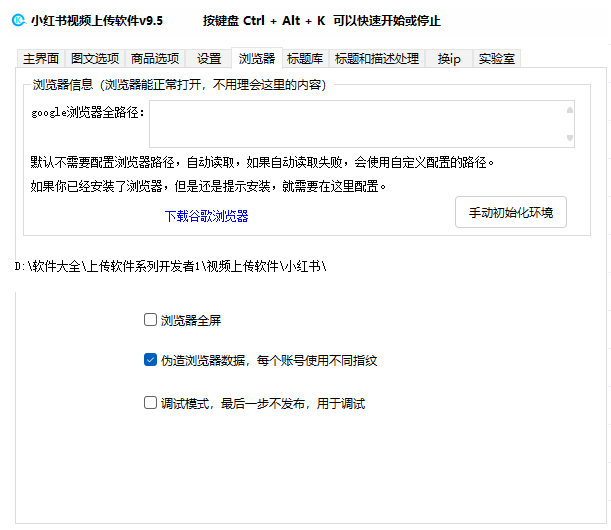Click scroll down arrow of path box
This screenshot has width=611, height=530.
point(570,138)
